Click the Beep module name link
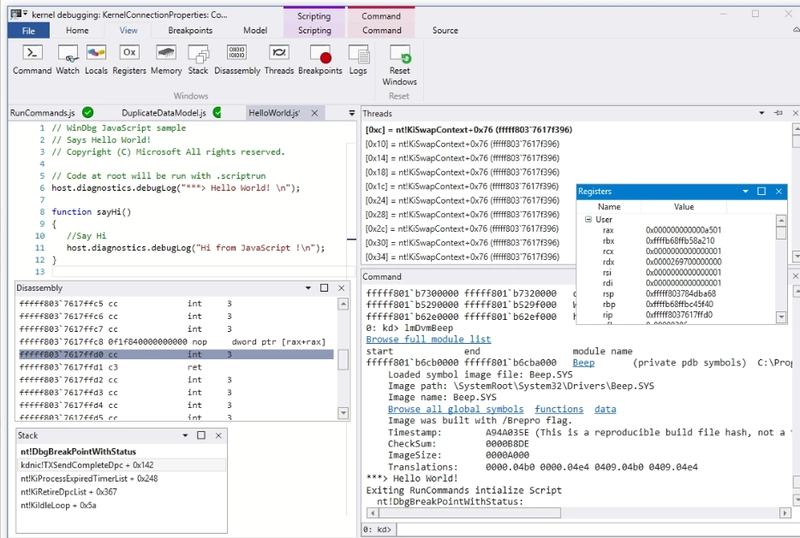Screen dimensions: 800x538 (583, 362)
